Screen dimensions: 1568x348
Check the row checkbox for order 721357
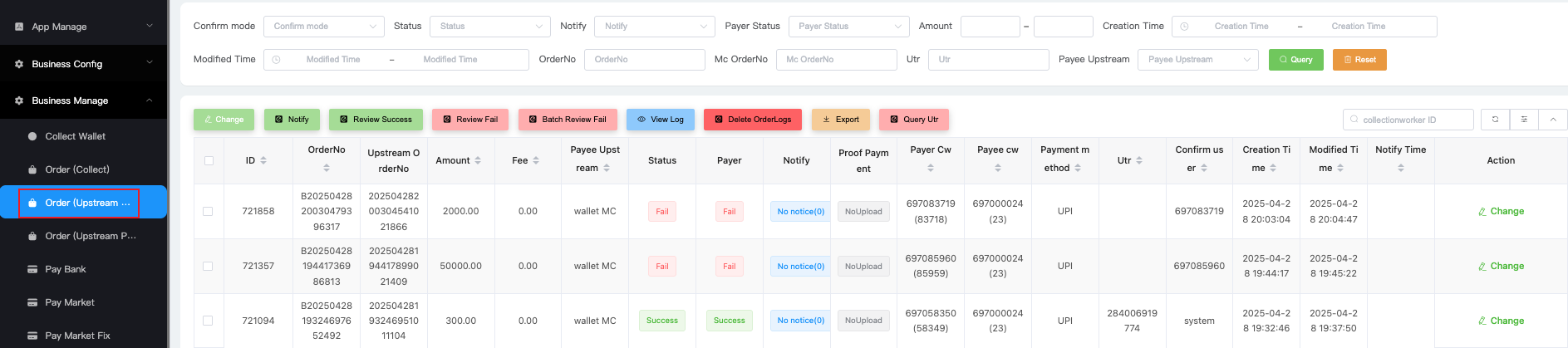click(208, 267)
